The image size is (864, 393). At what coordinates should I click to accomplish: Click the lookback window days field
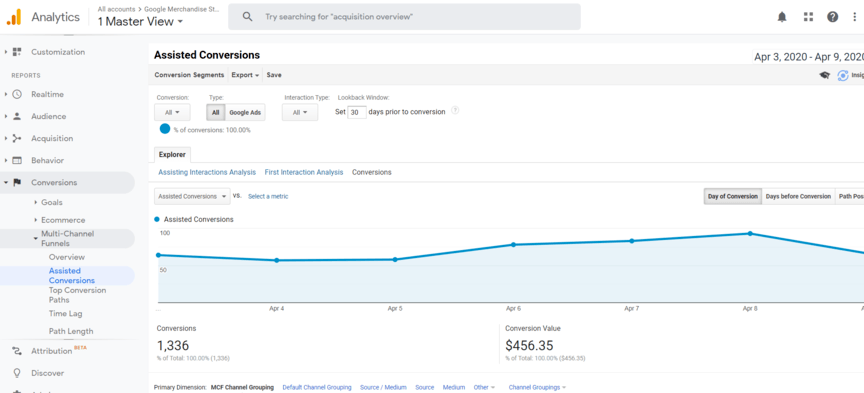tap(357, 112)
